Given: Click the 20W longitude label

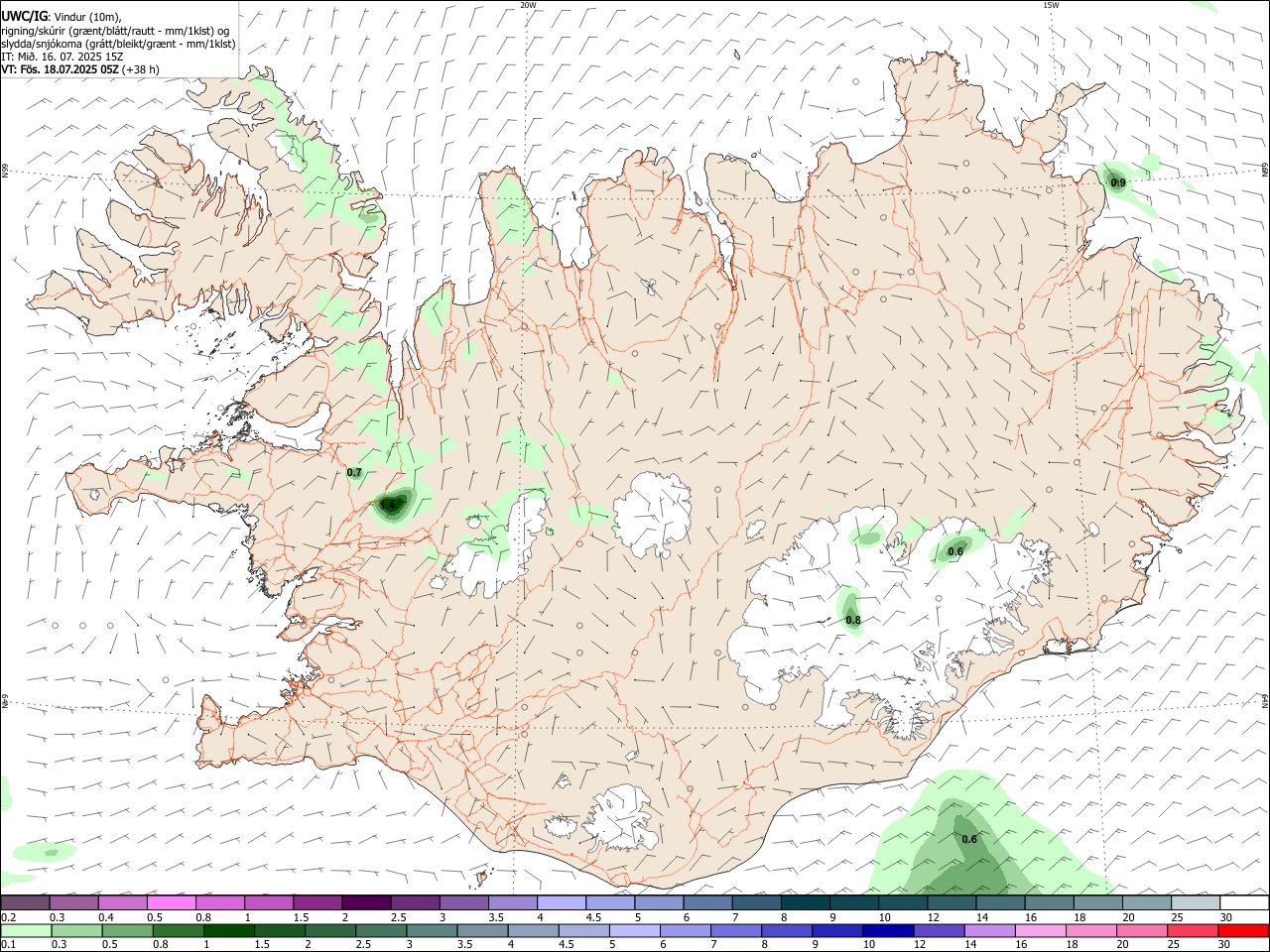Looking at the screenshot, I should click(528, 5).
